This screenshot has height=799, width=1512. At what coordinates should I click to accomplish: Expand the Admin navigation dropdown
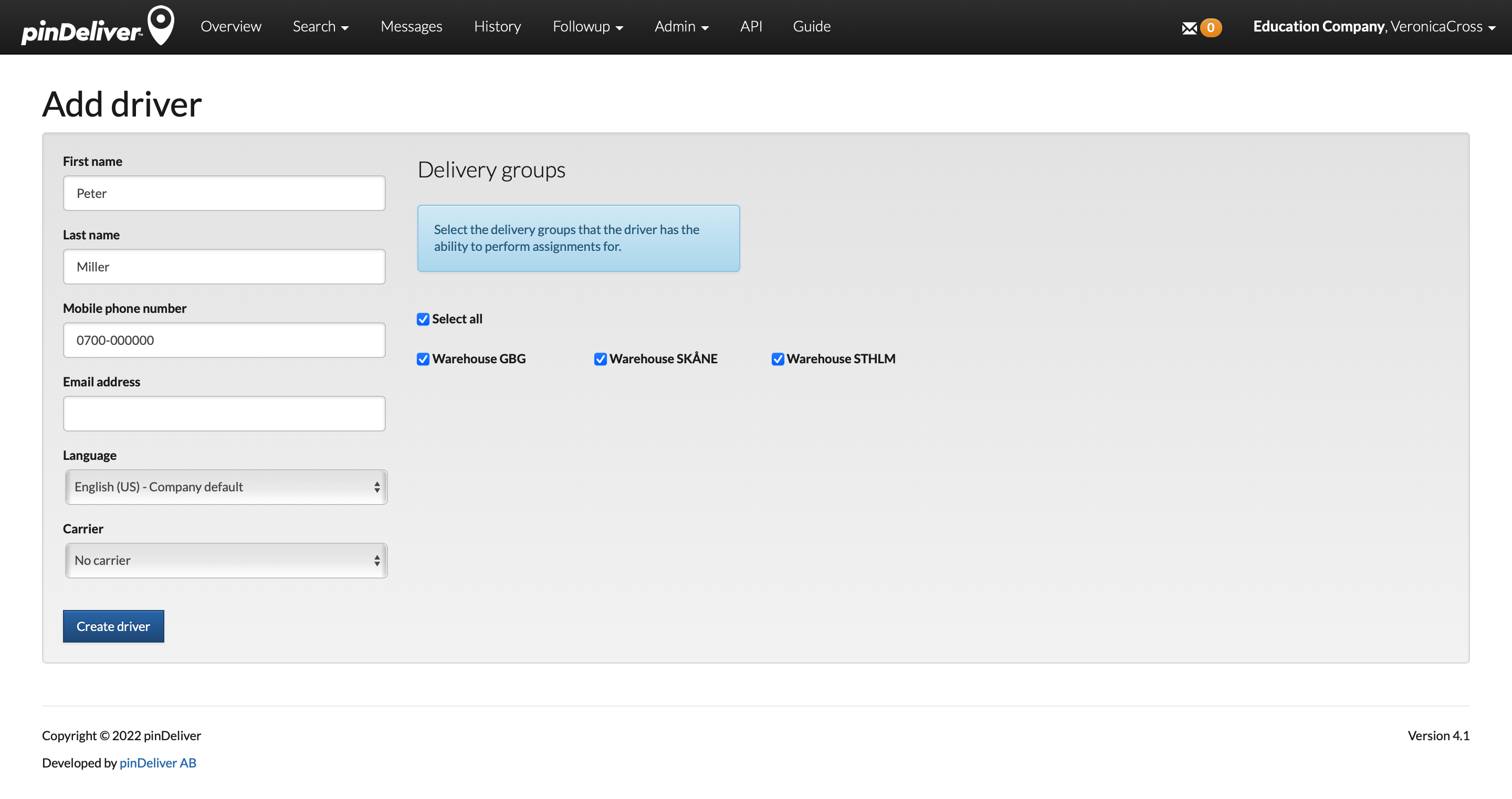(682, 27)
